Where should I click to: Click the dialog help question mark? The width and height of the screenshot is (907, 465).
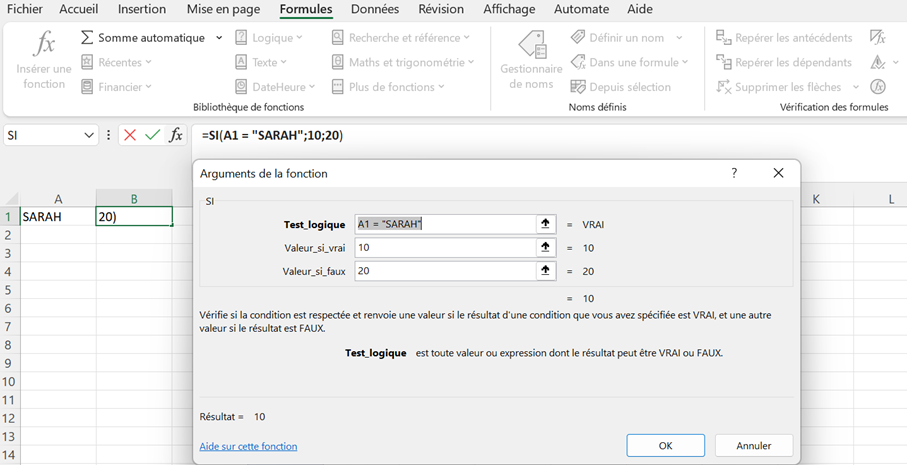[734, 173]
